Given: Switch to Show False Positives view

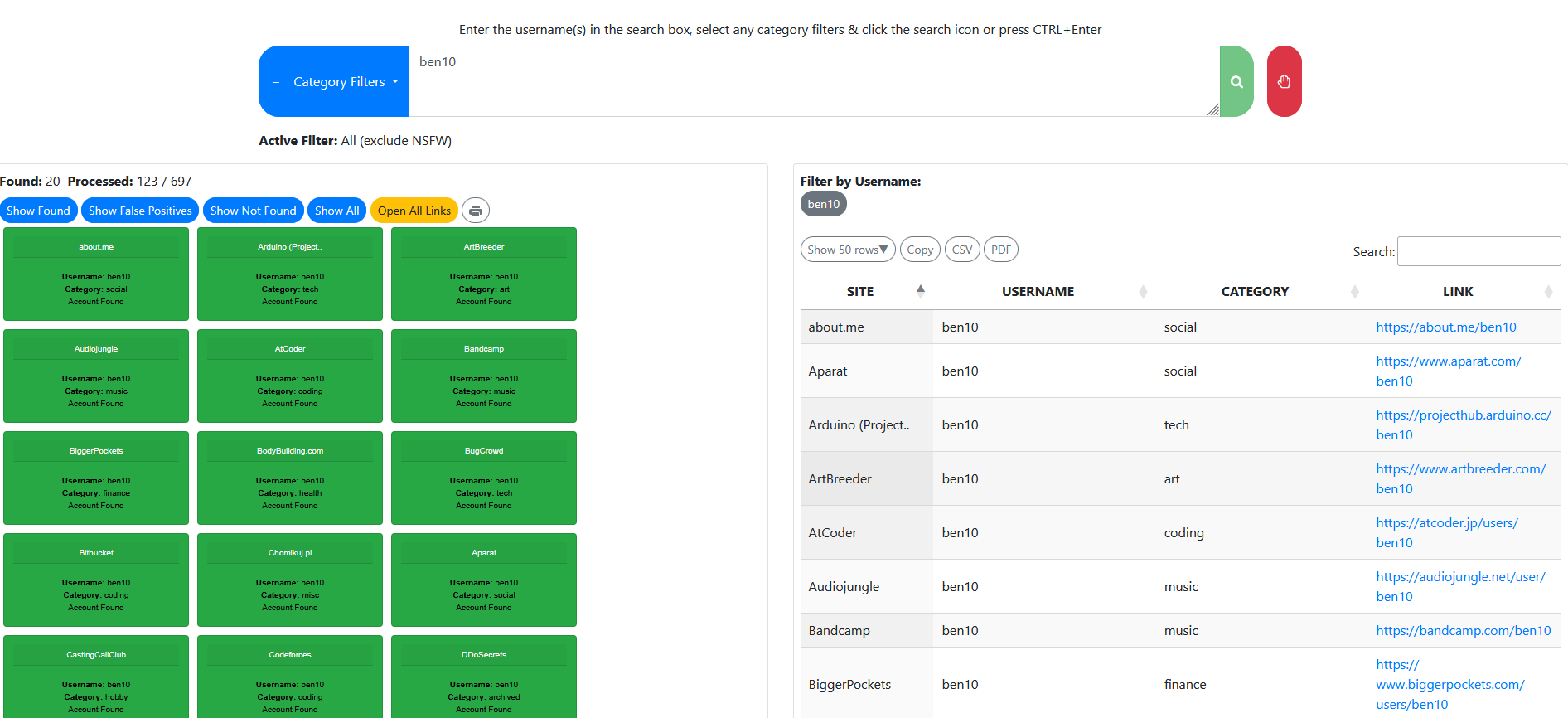Looking at the screenshot, I should (x=140, y=211).
